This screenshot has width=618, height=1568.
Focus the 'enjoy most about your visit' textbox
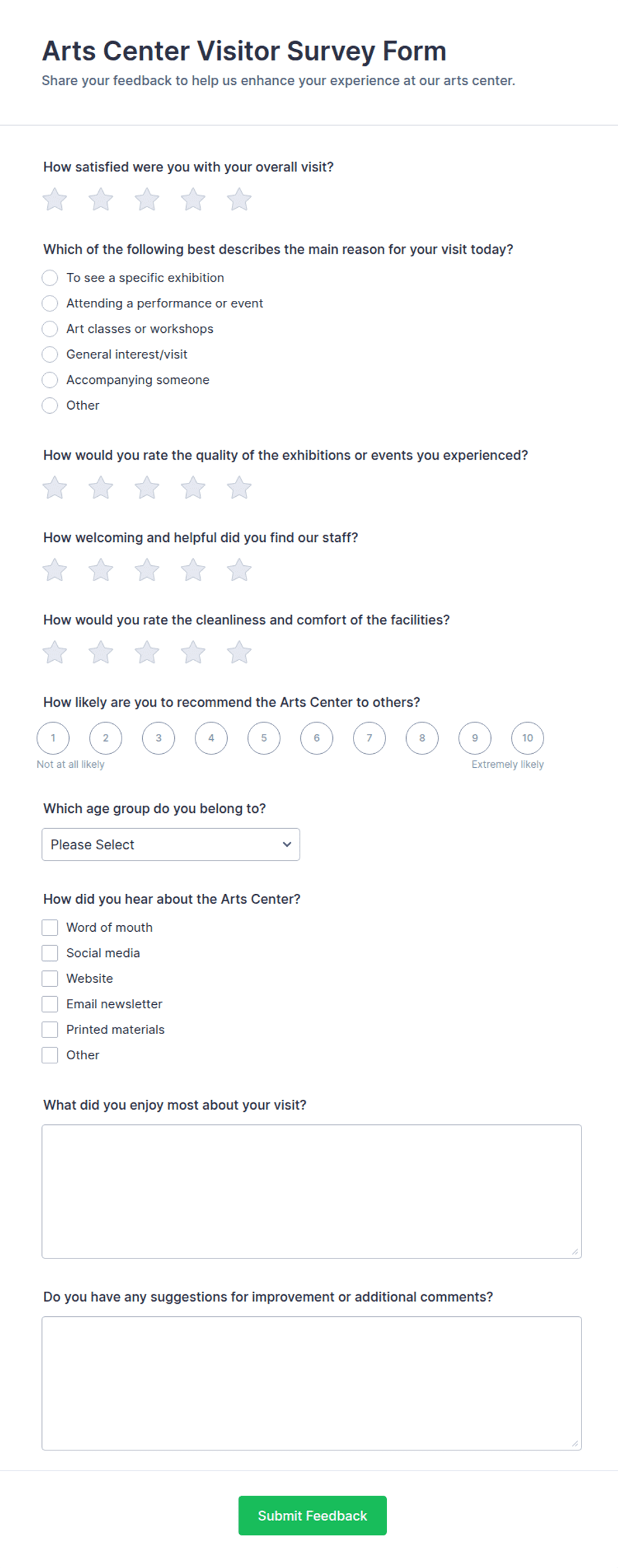point(312,1191)
